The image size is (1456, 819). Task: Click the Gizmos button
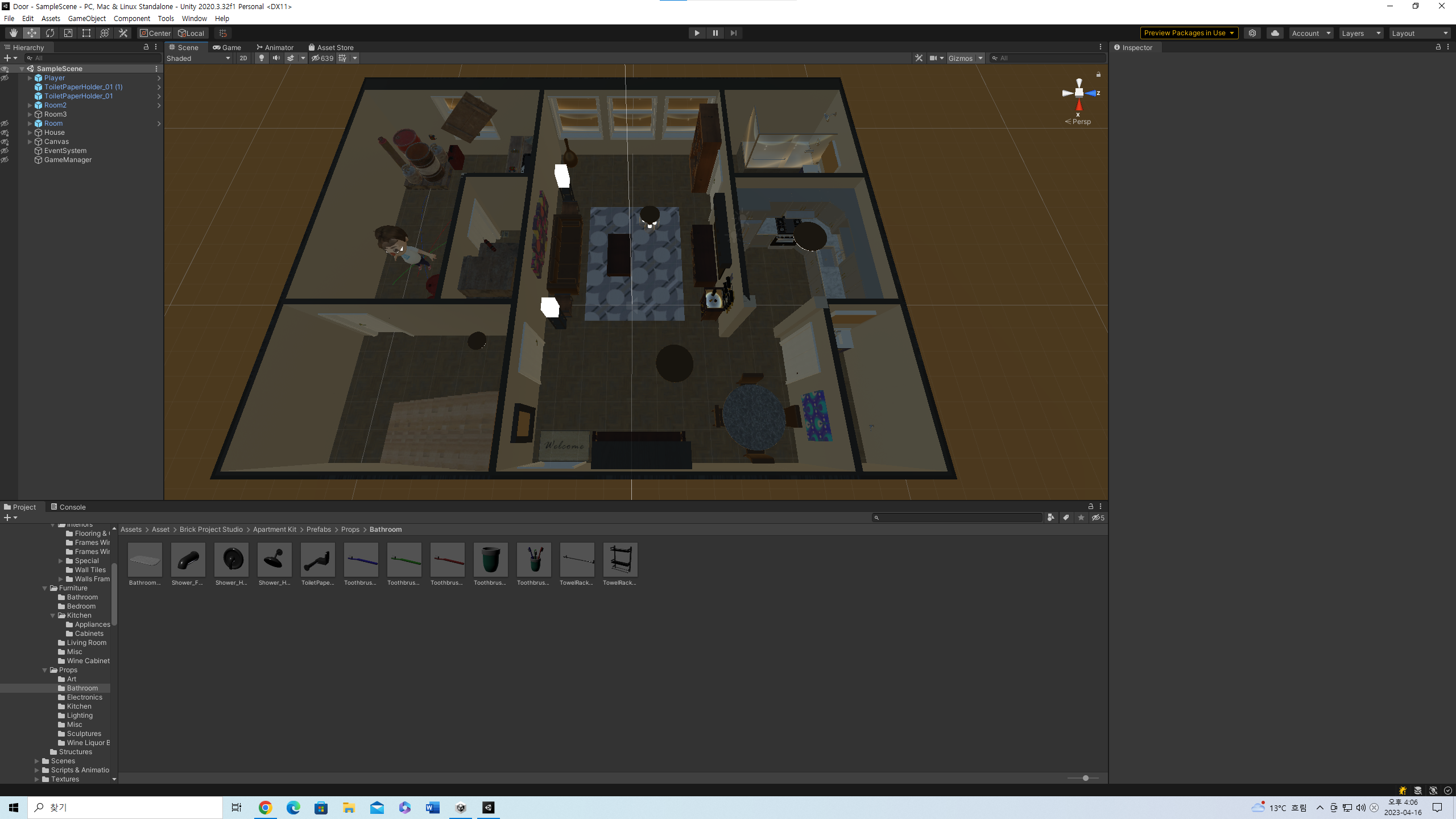click(x=961, y=58)
